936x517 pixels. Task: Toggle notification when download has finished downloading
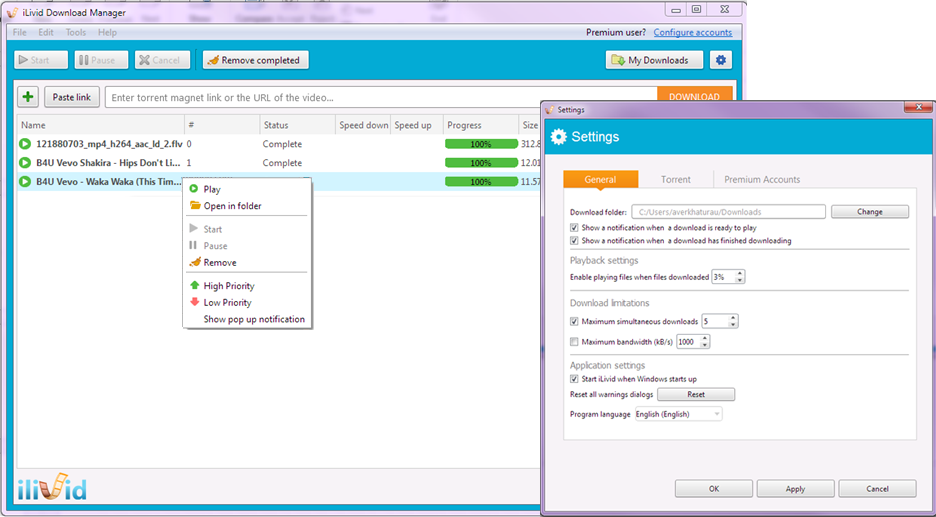click(x=574, y=241)
